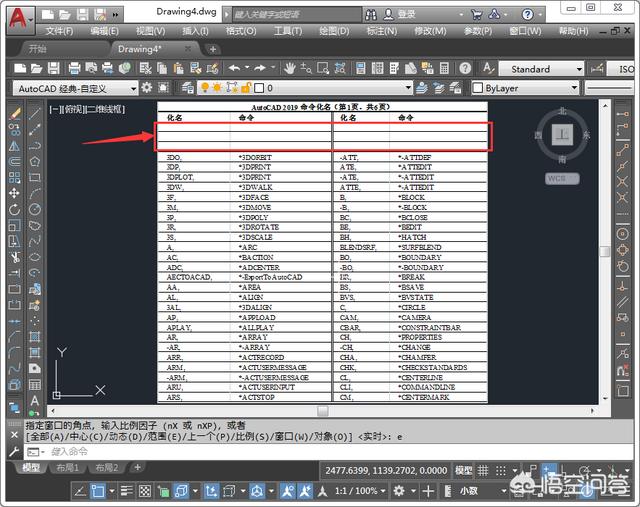Open the 编辑(E) menu
Screen dimensions: 640x507
coord(104,31)
